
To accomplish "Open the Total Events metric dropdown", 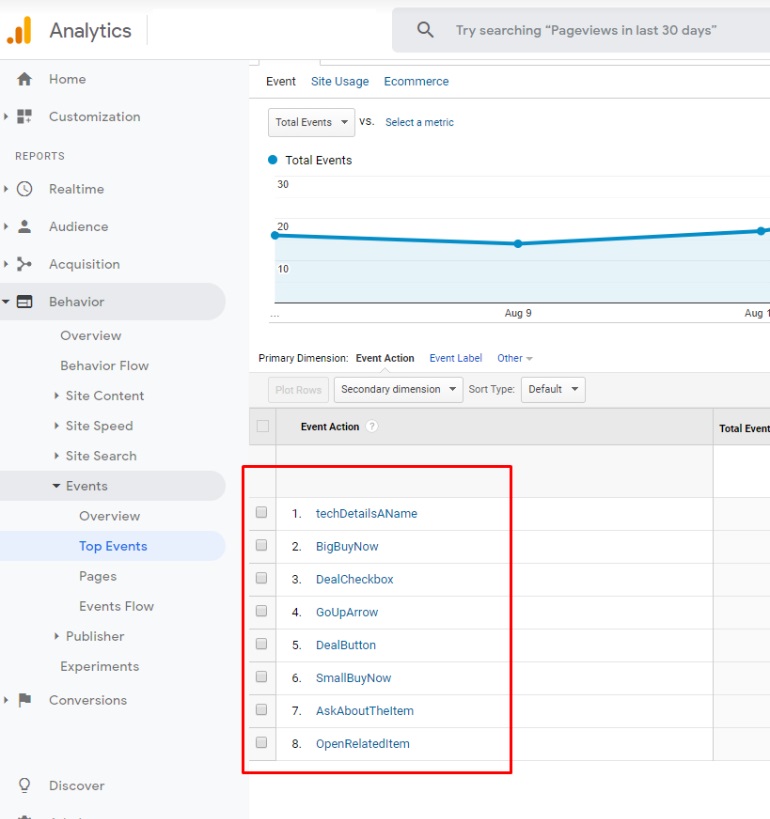I will tap(312, 122).
